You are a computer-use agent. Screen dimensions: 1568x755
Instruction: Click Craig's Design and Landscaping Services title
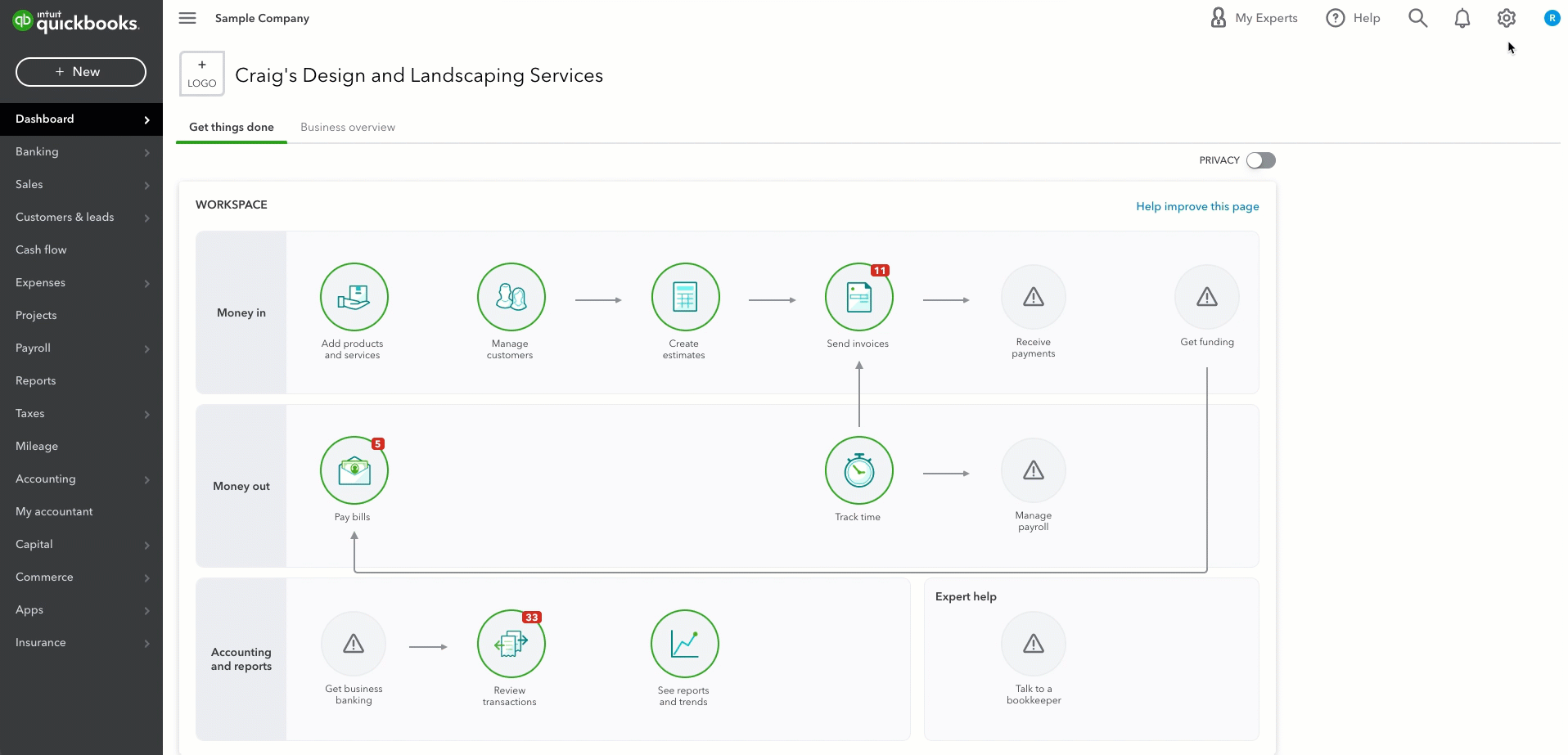[x=419, y=75]
